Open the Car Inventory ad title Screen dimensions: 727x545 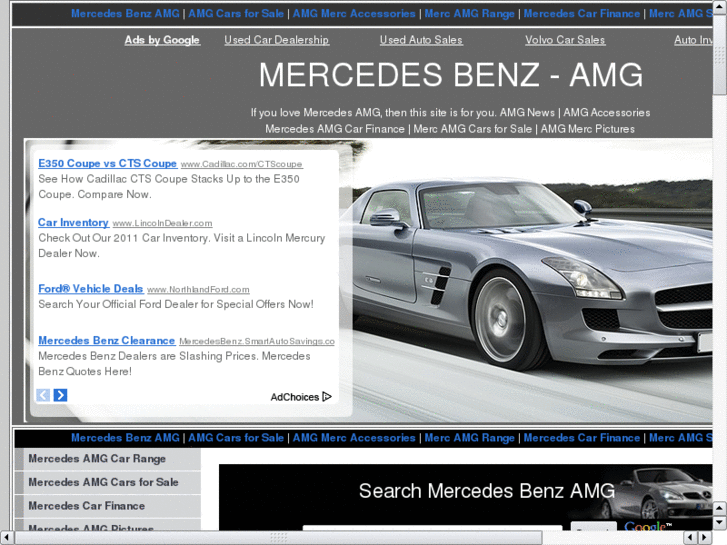(x=73, y=223)
